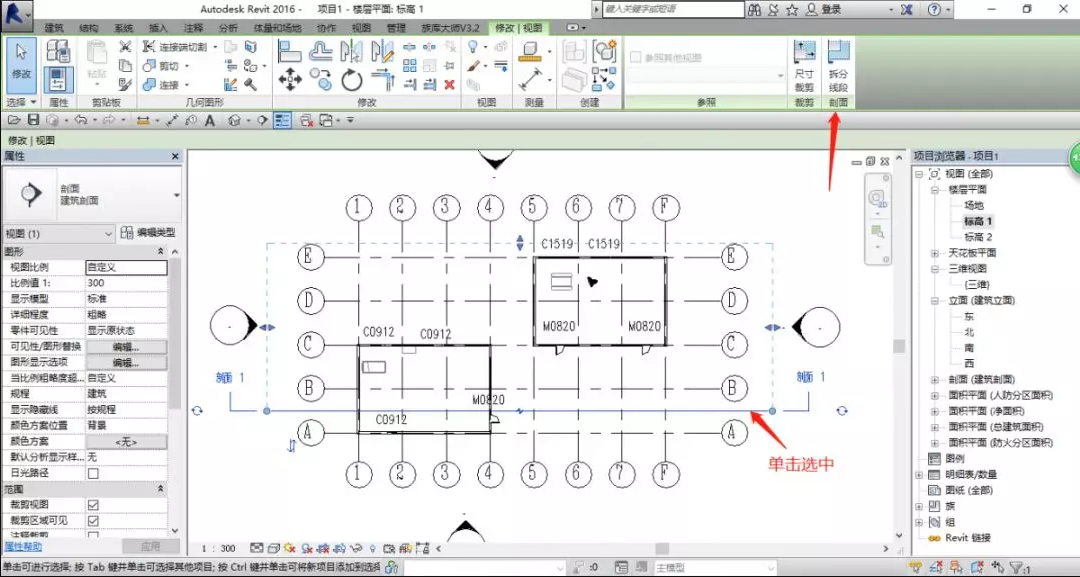Toggle the Sun Path (日光路径) checkbox

[94, 473]
